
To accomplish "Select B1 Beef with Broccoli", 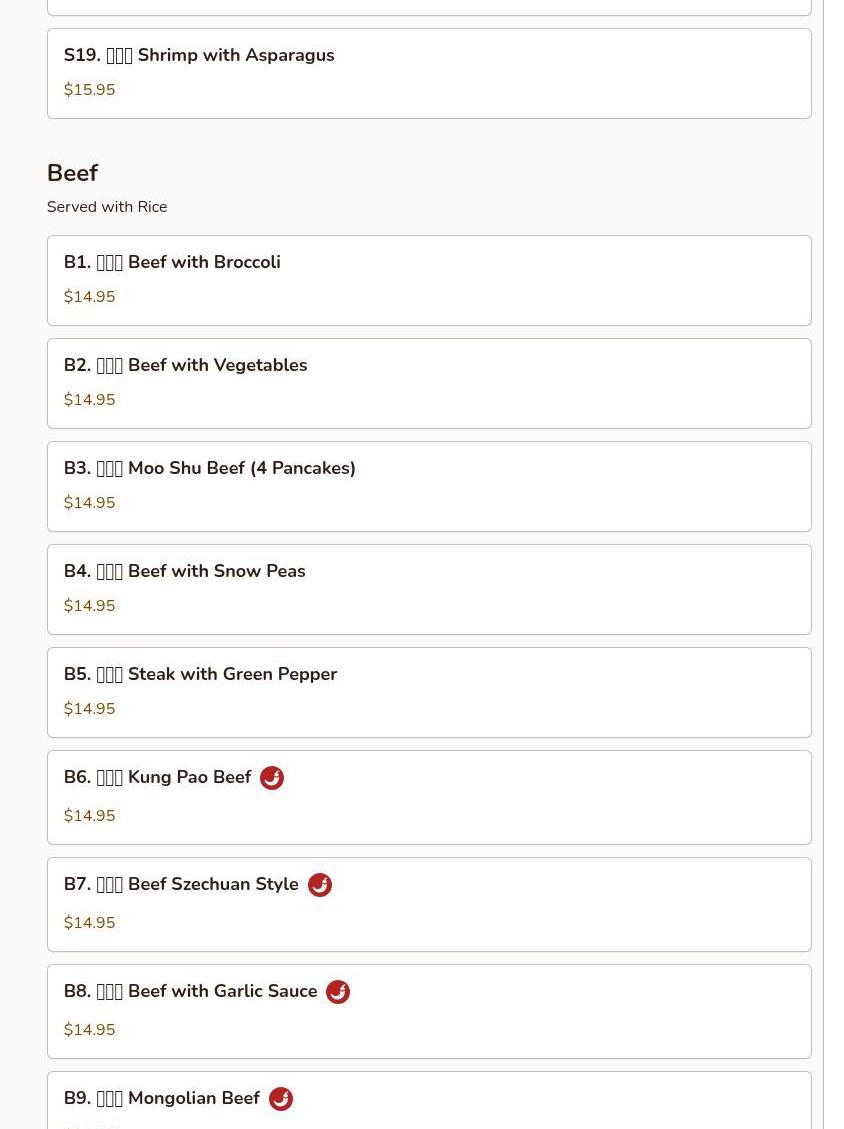I will click(429, 280).
